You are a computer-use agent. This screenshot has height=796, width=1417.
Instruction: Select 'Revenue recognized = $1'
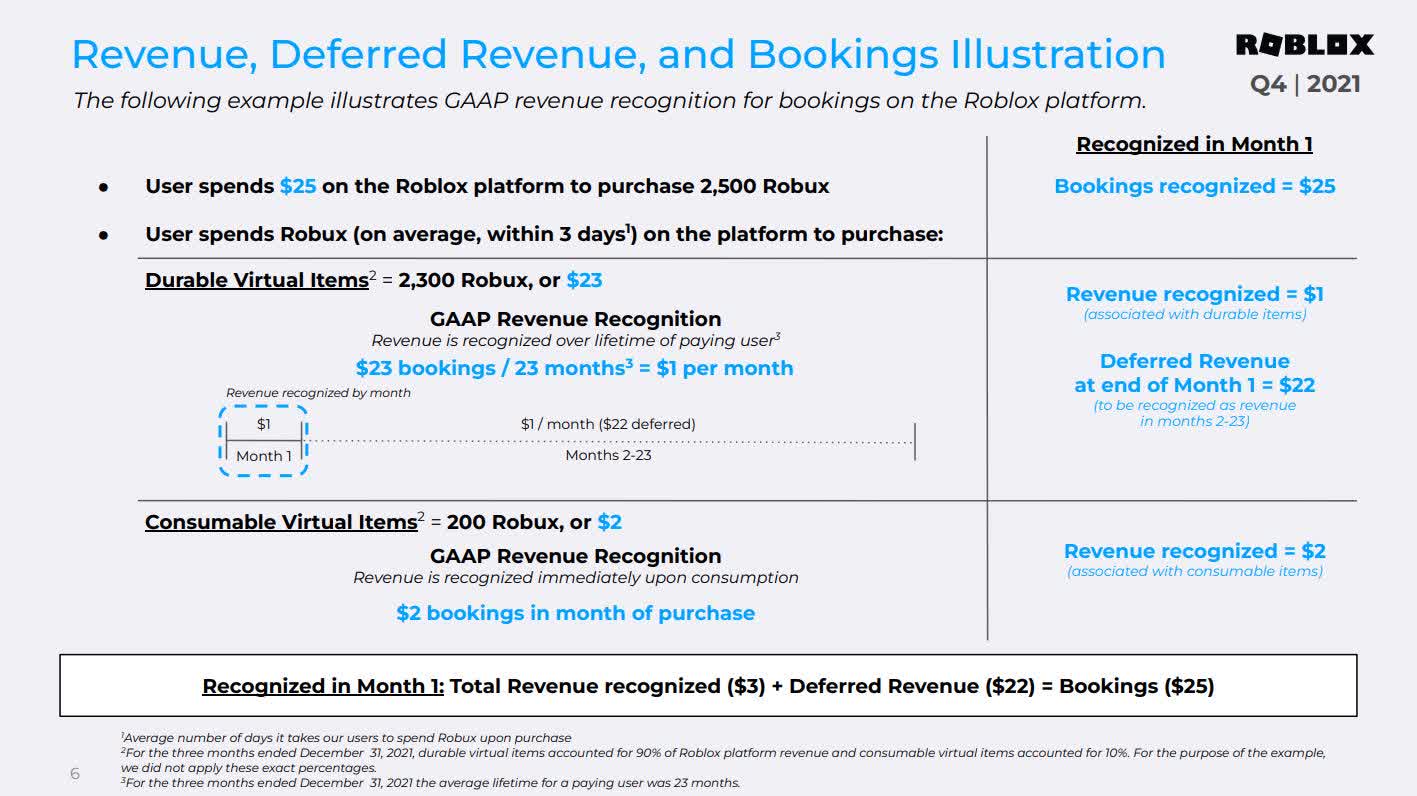(1195, 294)
